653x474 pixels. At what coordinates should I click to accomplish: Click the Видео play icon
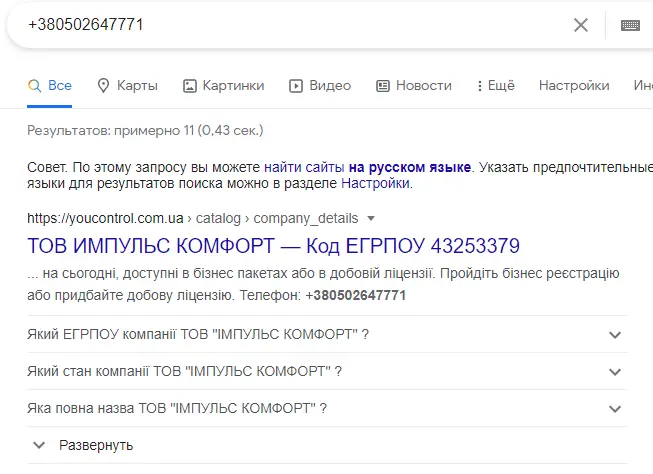(296, 86)
